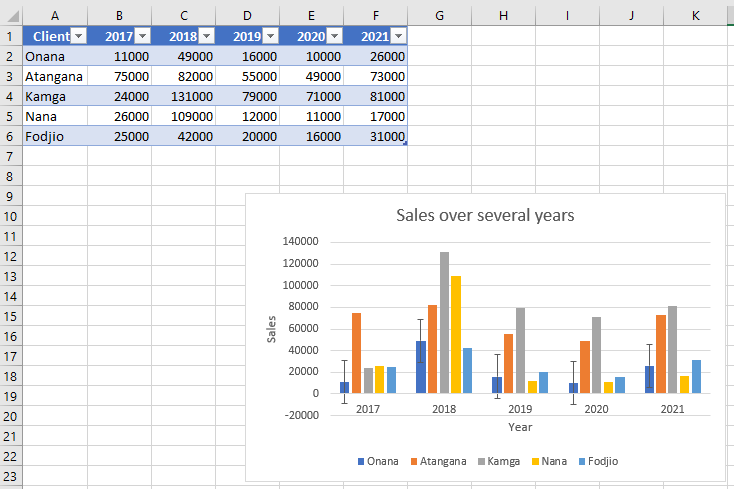Select row 7 header

point(10,156)
